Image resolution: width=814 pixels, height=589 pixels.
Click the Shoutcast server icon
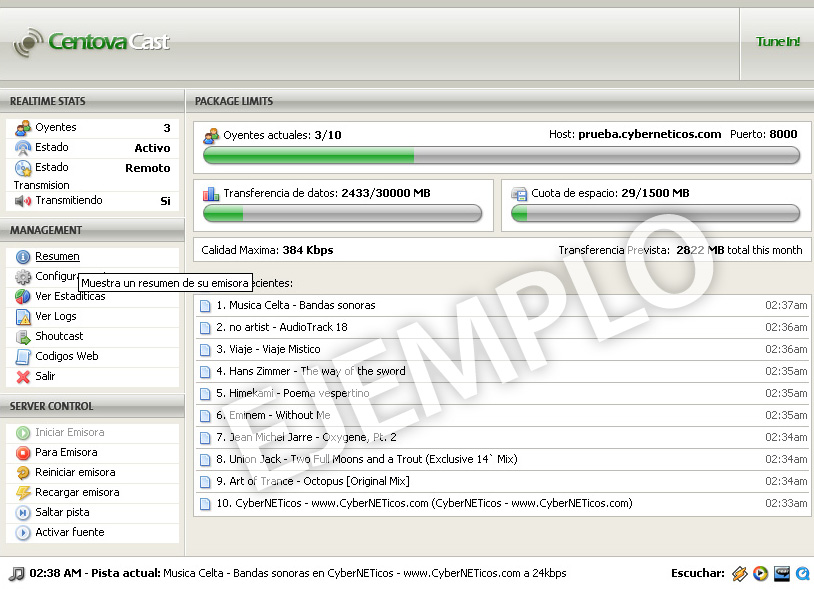pyautogui.click(x=23, y=337)
